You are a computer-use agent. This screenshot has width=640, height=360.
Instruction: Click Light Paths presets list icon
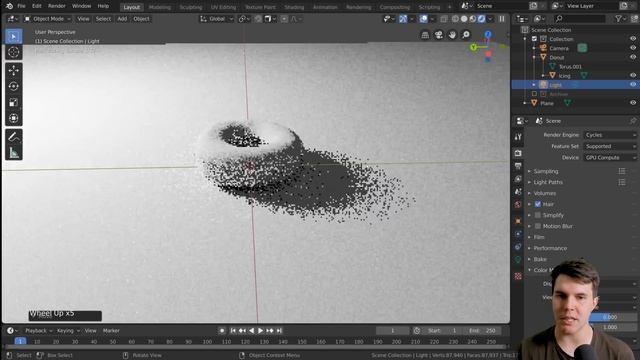point(622,182)
